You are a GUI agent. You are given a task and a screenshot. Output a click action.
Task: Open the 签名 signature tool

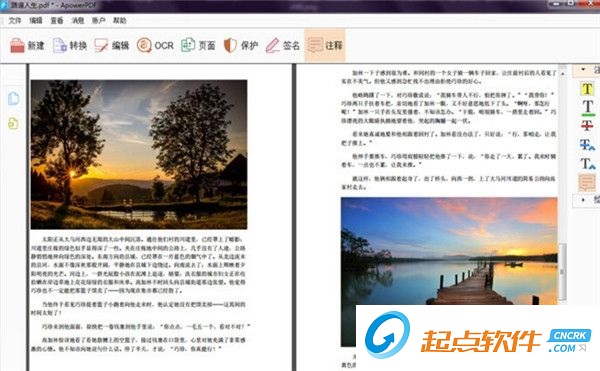282,46
